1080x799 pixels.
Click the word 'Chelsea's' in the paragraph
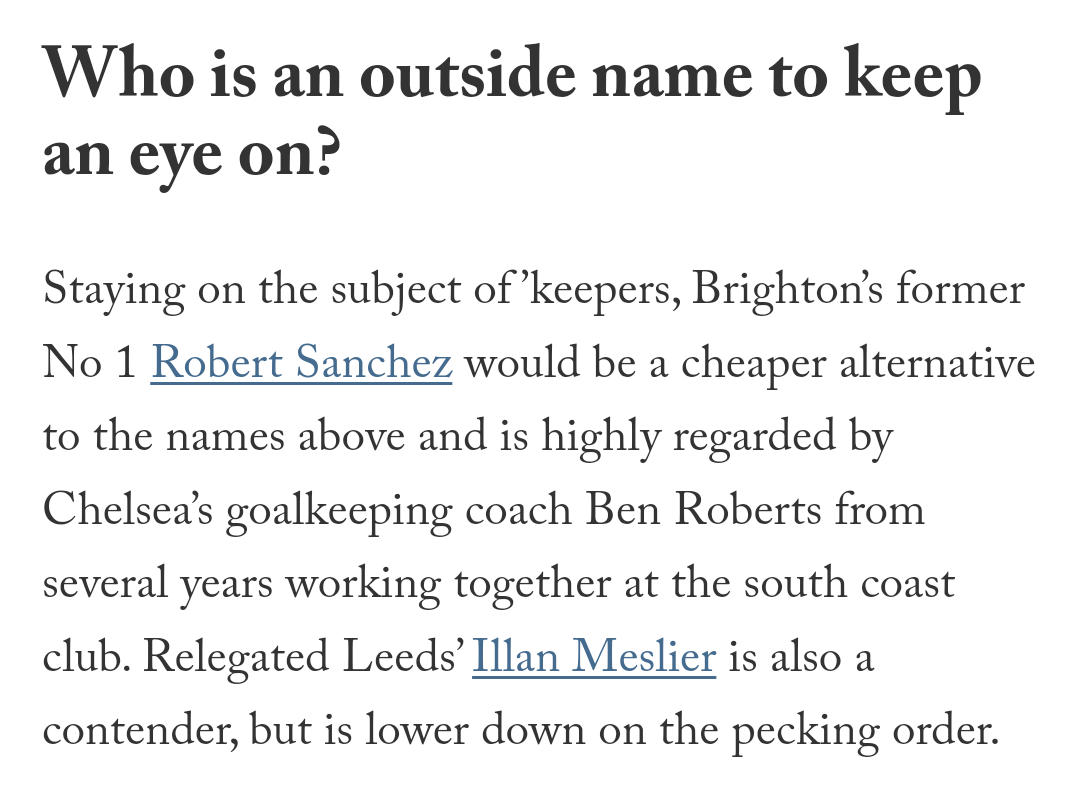pos(128,510)
